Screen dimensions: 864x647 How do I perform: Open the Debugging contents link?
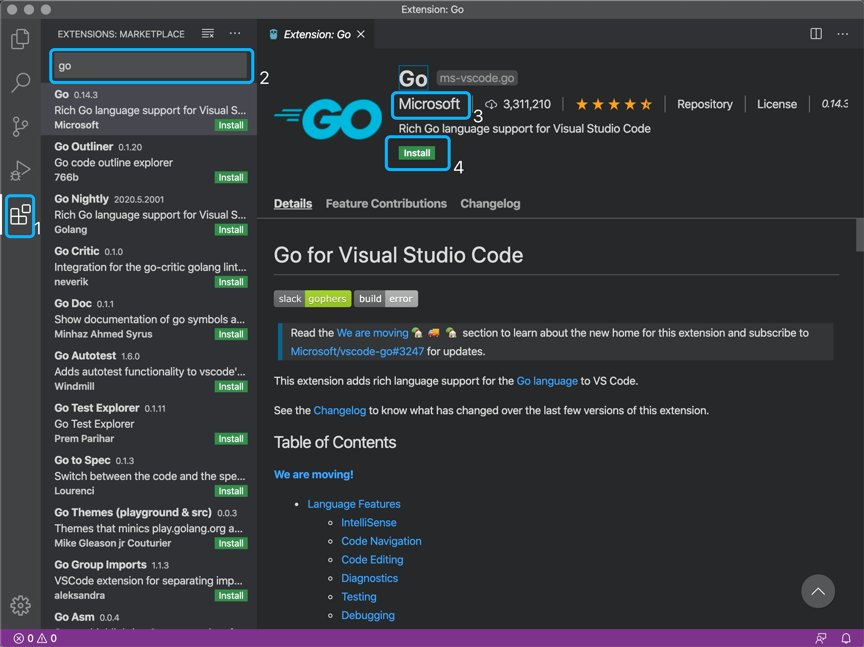[x=368, y=616]
